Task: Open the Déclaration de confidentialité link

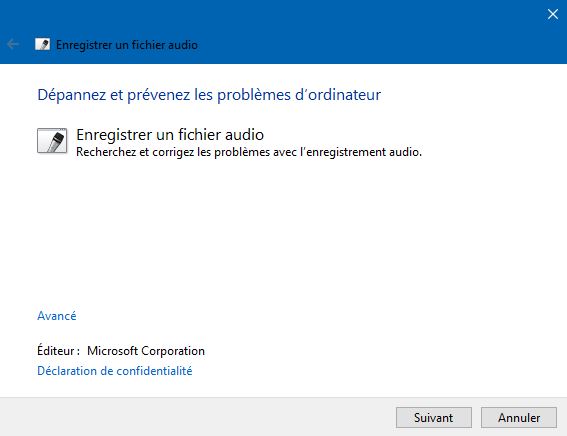Action: tap(115, 371)
